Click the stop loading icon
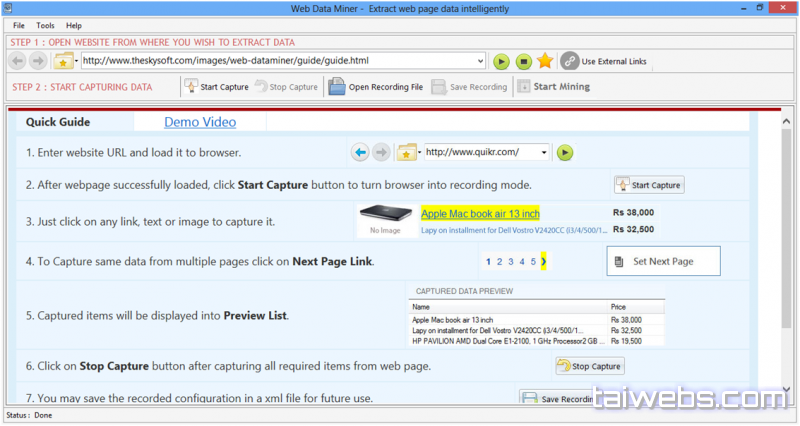The width and height of the screenshot is (800, 426). pyautogui.click(x=523, y=61)
